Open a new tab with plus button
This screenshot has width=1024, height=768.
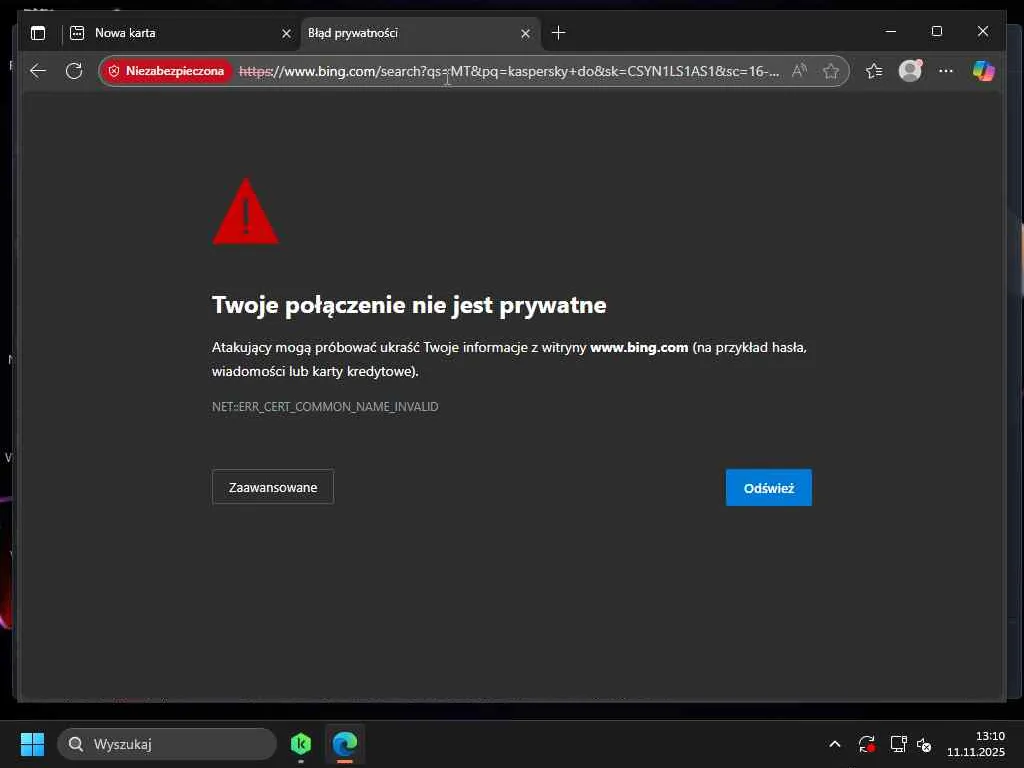(x=558, y=33)
